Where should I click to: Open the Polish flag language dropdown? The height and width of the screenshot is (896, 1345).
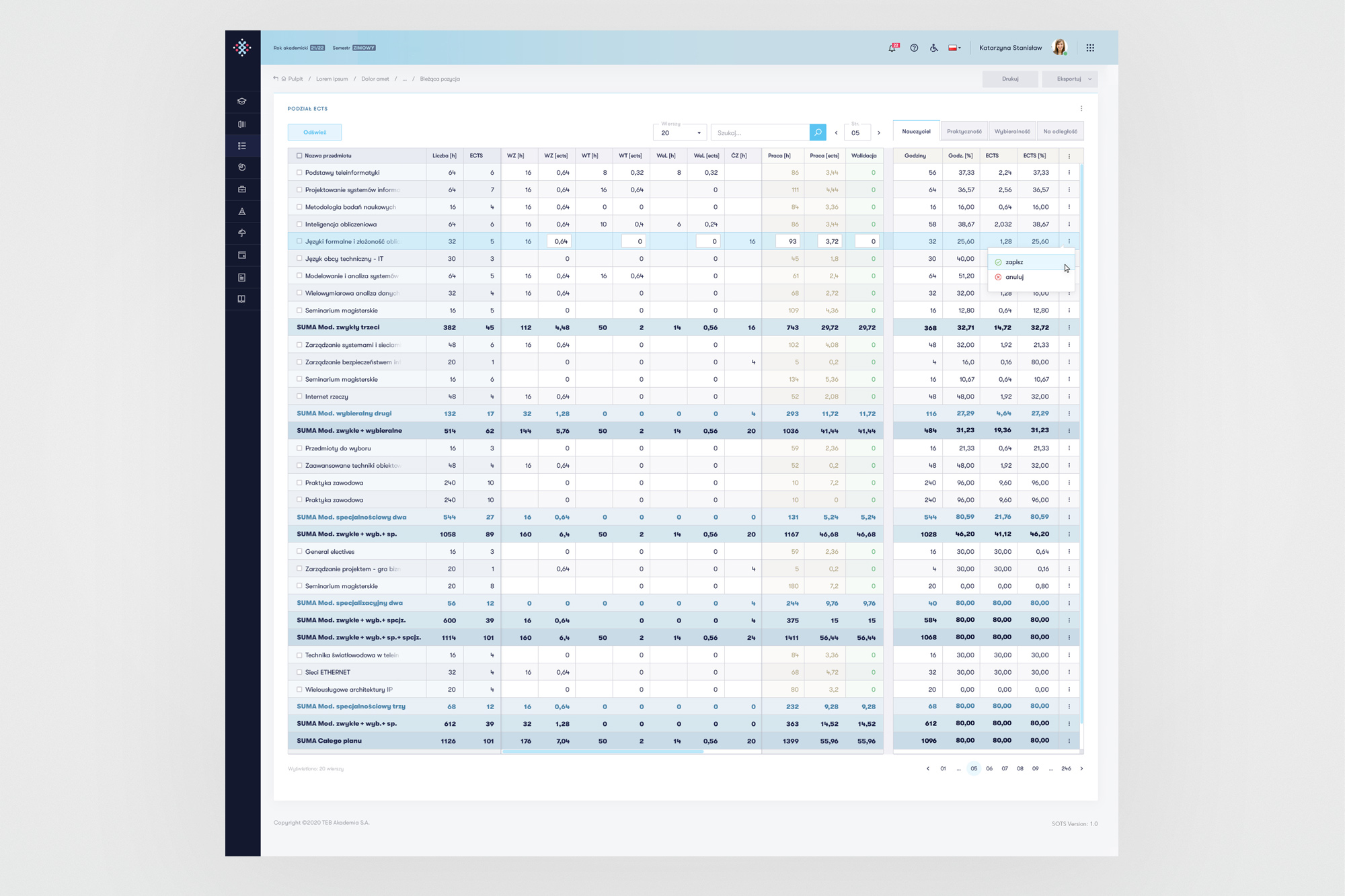tap(954, 48)
